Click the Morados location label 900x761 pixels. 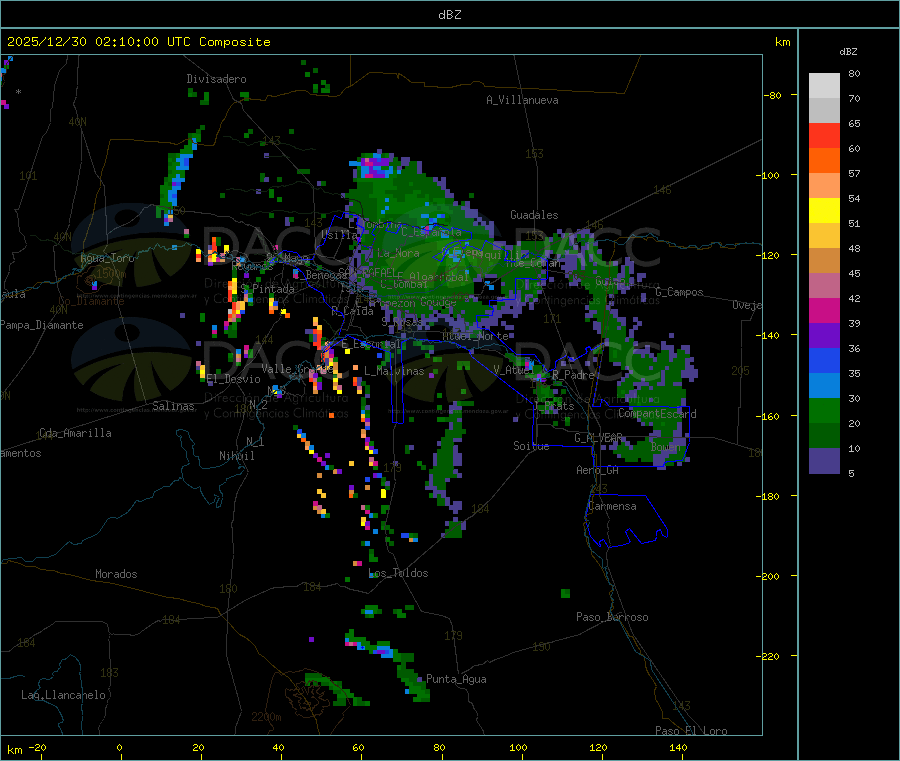click(116, 574)
